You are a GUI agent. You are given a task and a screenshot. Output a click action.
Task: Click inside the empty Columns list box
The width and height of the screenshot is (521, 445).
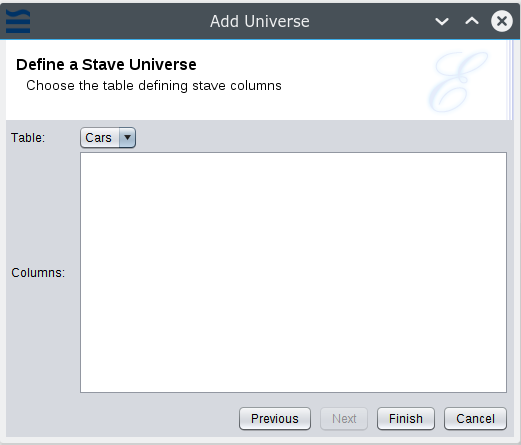pos(293,272)
